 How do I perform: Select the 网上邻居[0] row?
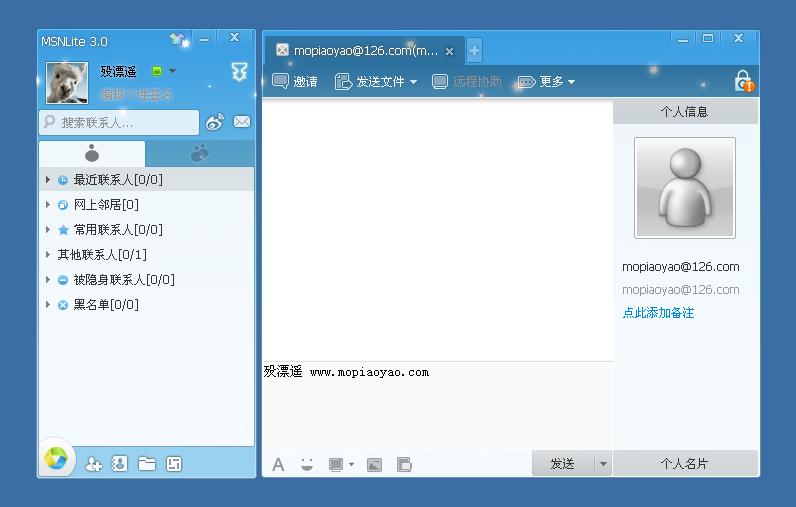coord(146,205)
